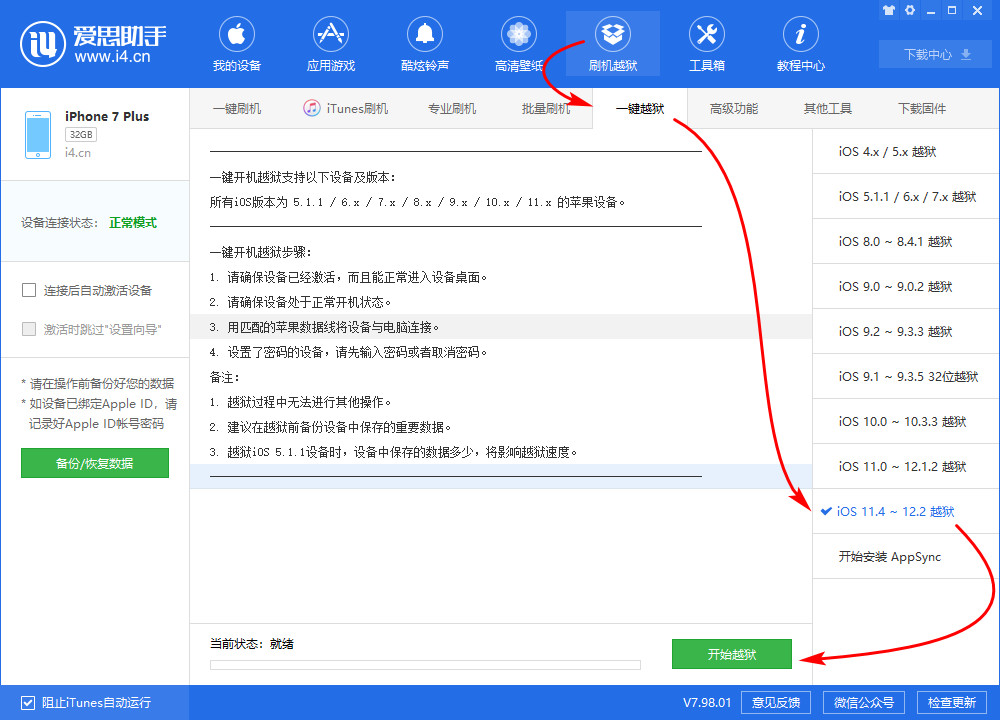Click version number V7.98.01
The height and width of the screenshot is (720, 1000).
click(x=707, y=703)
